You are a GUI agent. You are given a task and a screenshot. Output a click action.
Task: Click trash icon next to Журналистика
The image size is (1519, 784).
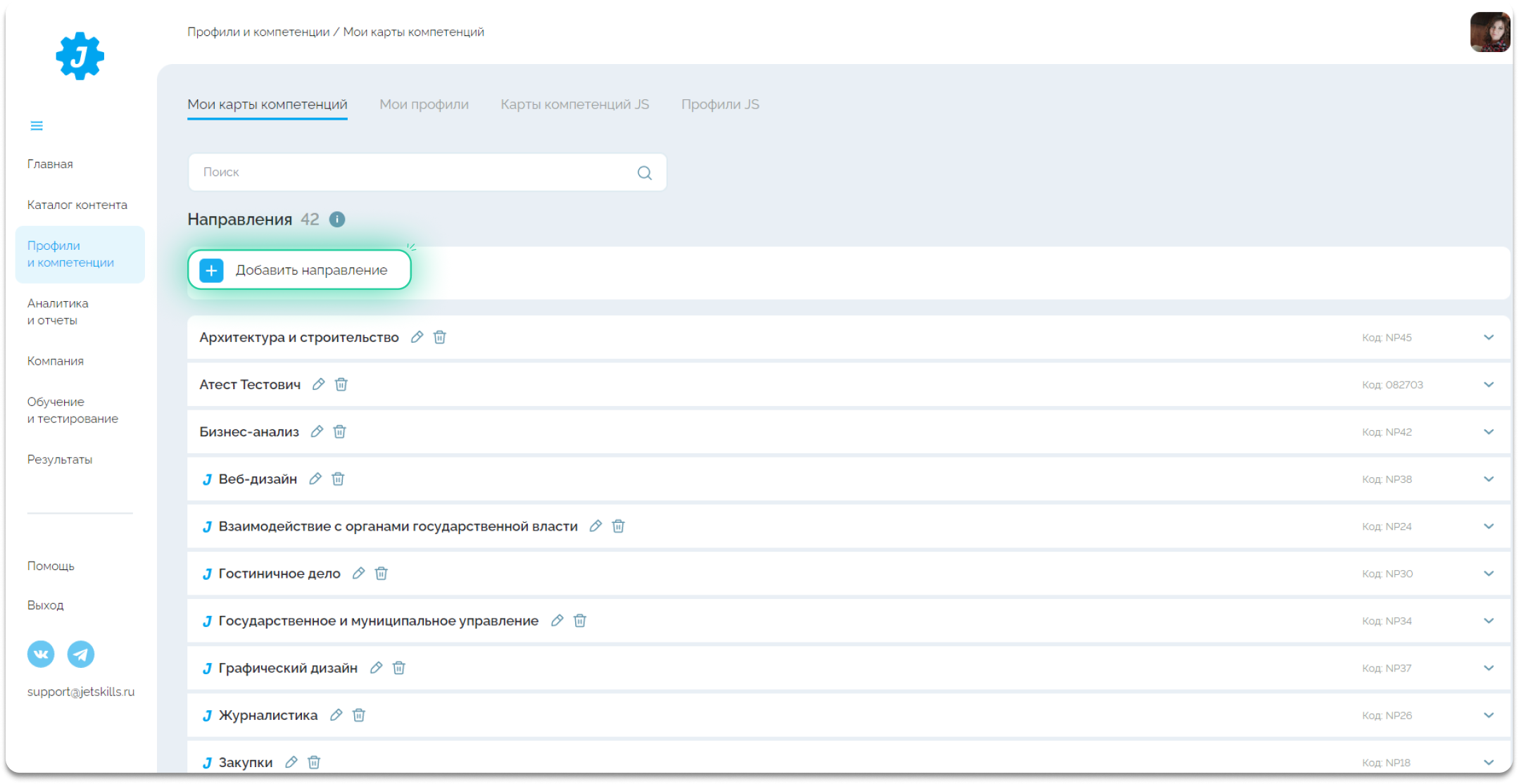point(359,715)
